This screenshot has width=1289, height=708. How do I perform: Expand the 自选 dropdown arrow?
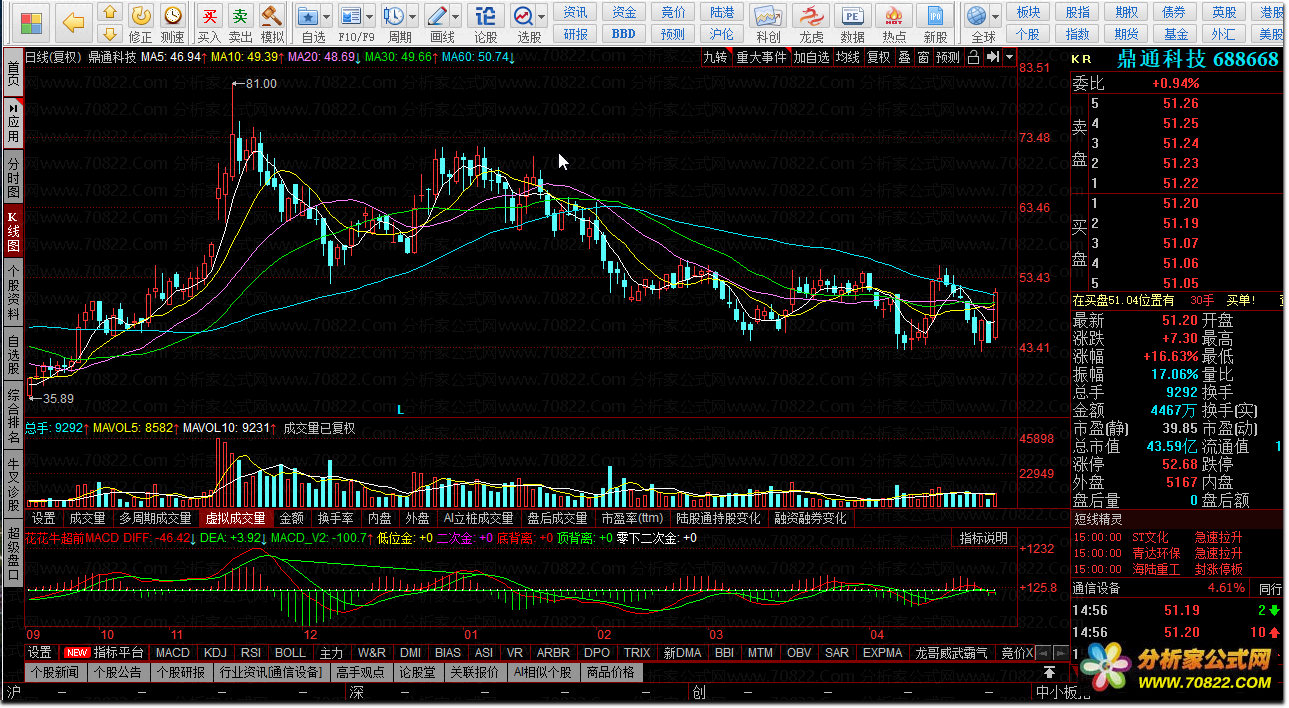coord(327,17)
